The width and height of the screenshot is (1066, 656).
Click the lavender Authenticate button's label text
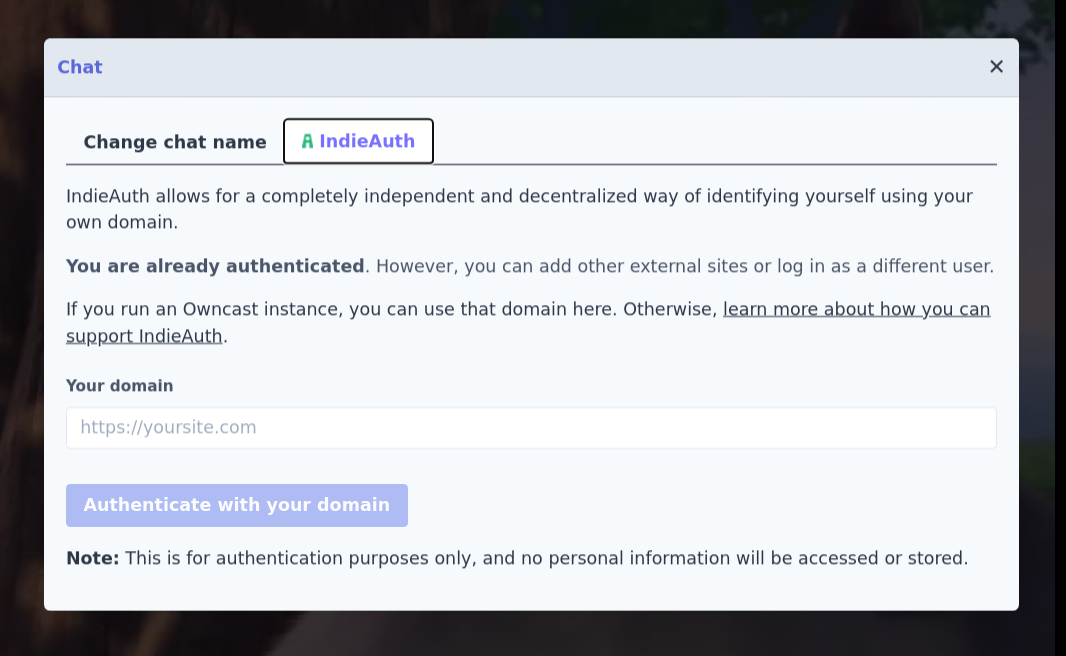pyautogui.click(x=236, y=505)
